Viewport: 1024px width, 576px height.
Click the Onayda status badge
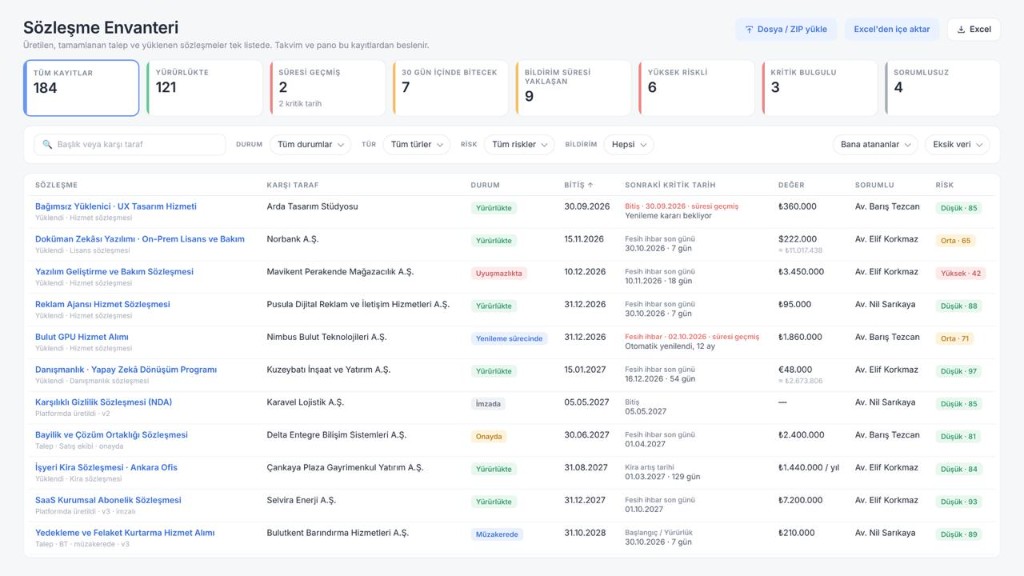coord(488,436)
